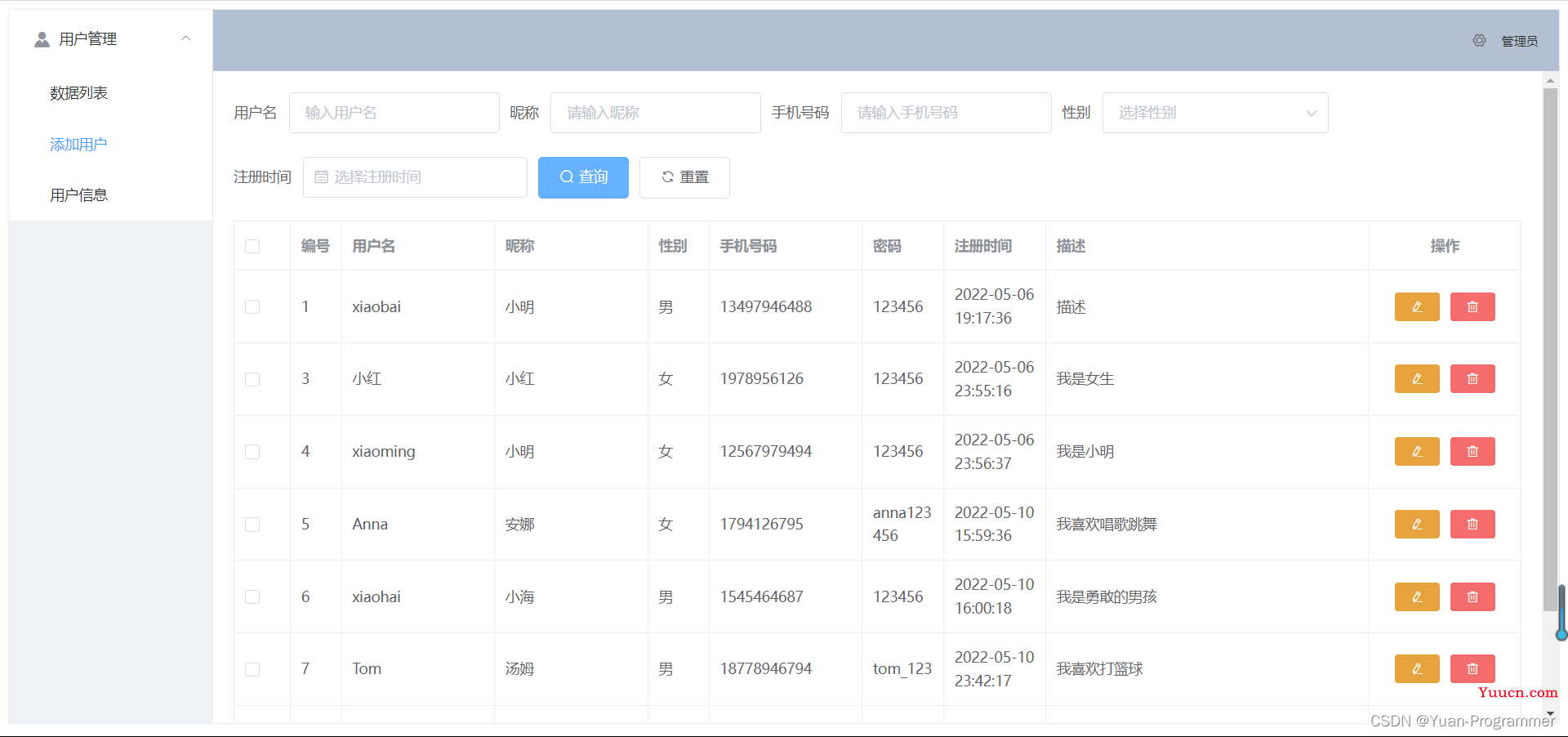Toggle the select-all checkbox in table header
This screenshot has width=1568, height=737.
(x=252, y=246)
